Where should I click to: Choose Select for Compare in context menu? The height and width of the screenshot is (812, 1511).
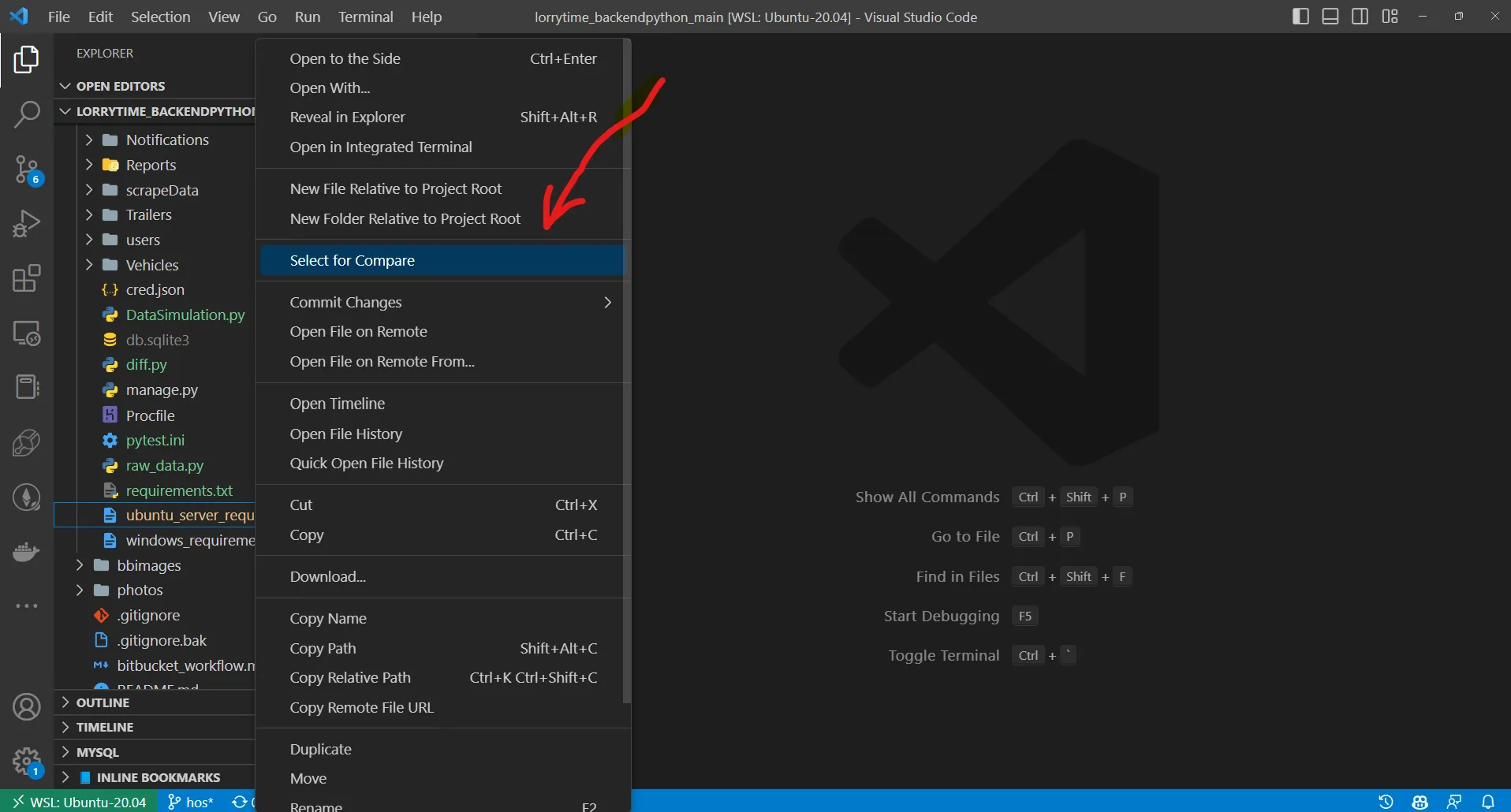click(442, 261)
